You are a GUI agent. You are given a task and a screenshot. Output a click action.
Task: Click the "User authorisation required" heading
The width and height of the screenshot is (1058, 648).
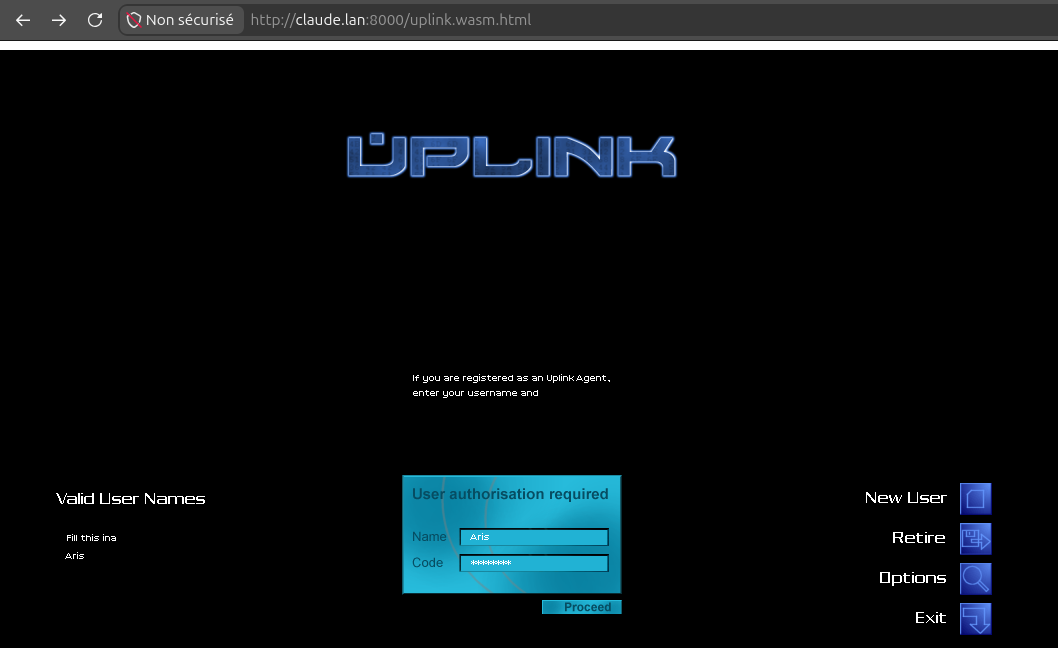click(x=510, y=494)
